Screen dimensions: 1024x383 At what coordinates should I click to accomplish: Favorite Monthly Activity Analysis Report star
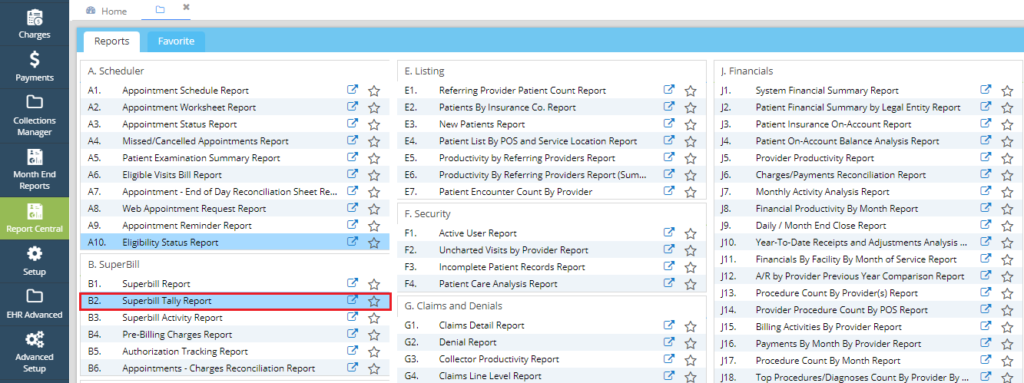pyautogui.click(x=1007, y=192)
